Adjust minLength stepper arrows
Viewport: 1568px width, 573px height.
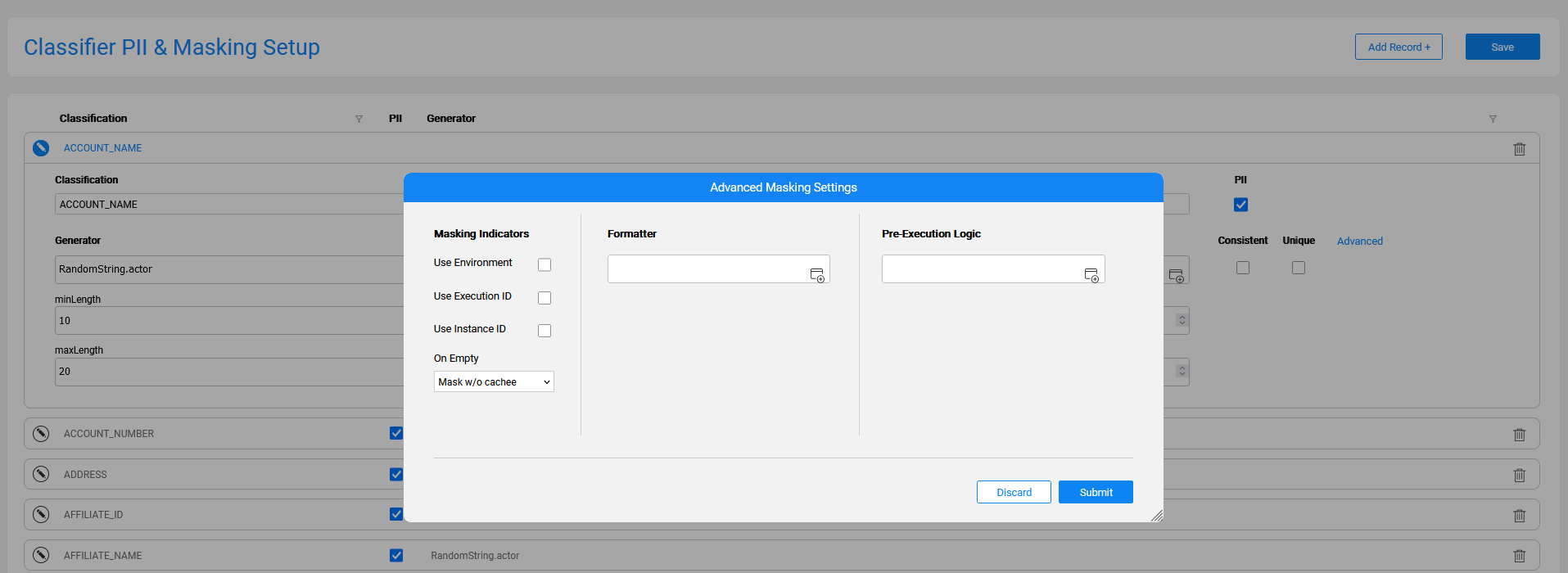point(1182,320)
